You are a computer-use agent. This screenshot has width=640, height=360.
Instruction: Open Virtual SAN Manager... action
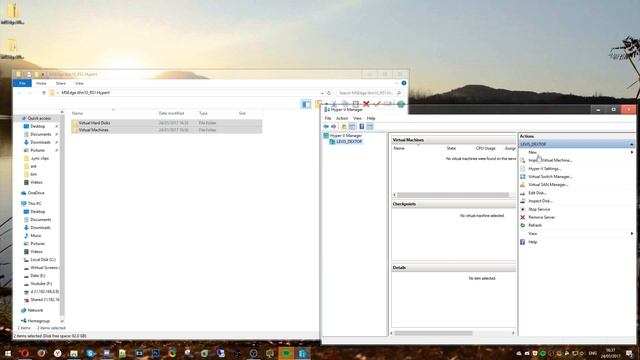coord(548,185)
